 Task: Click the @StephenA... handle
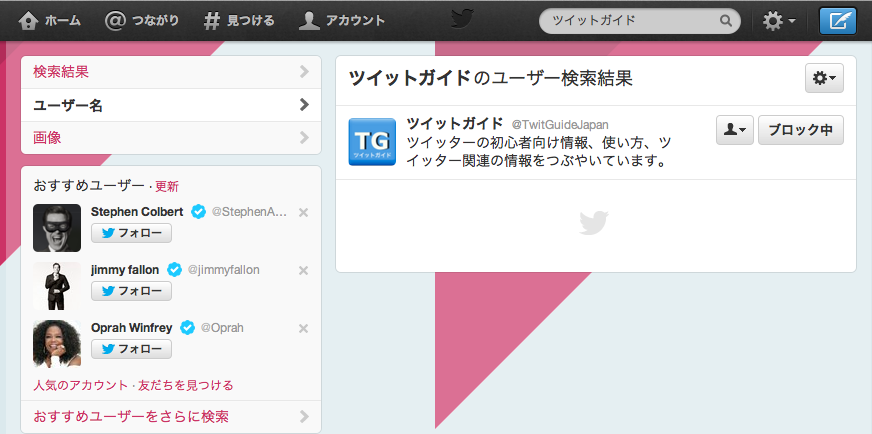point(250,213)
